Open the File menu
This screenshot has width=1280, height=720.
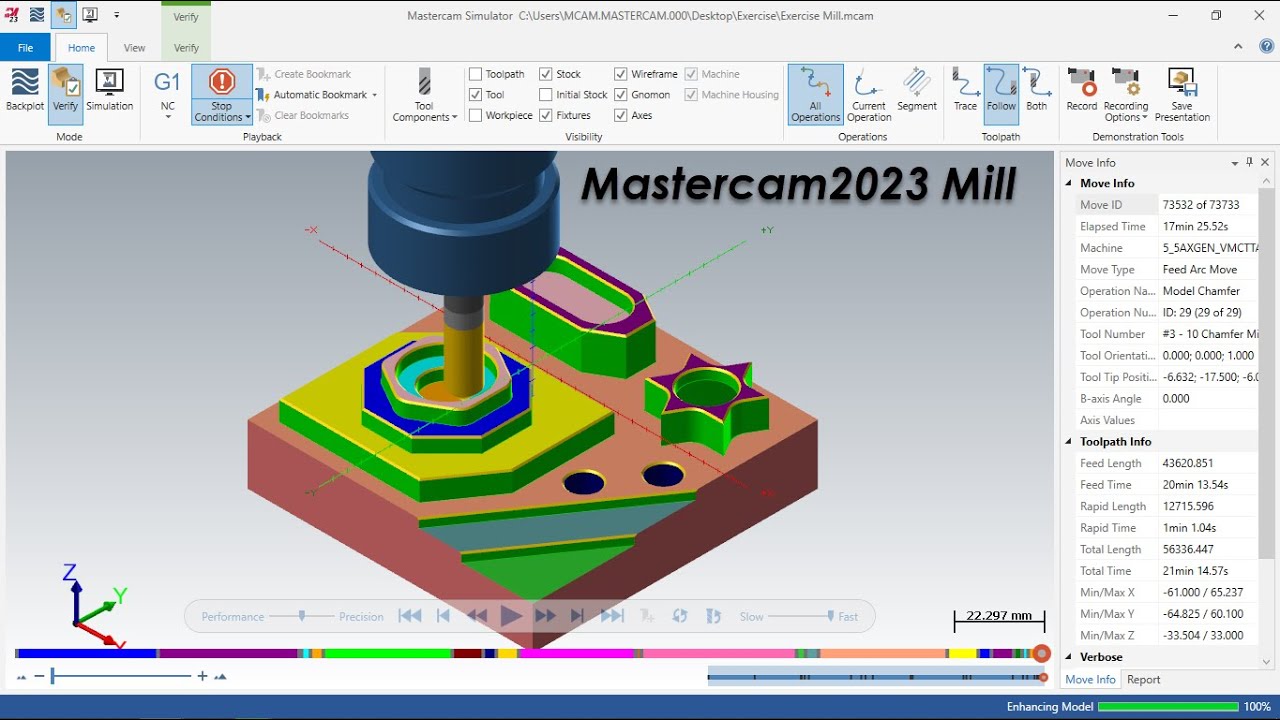pos(25,47)
